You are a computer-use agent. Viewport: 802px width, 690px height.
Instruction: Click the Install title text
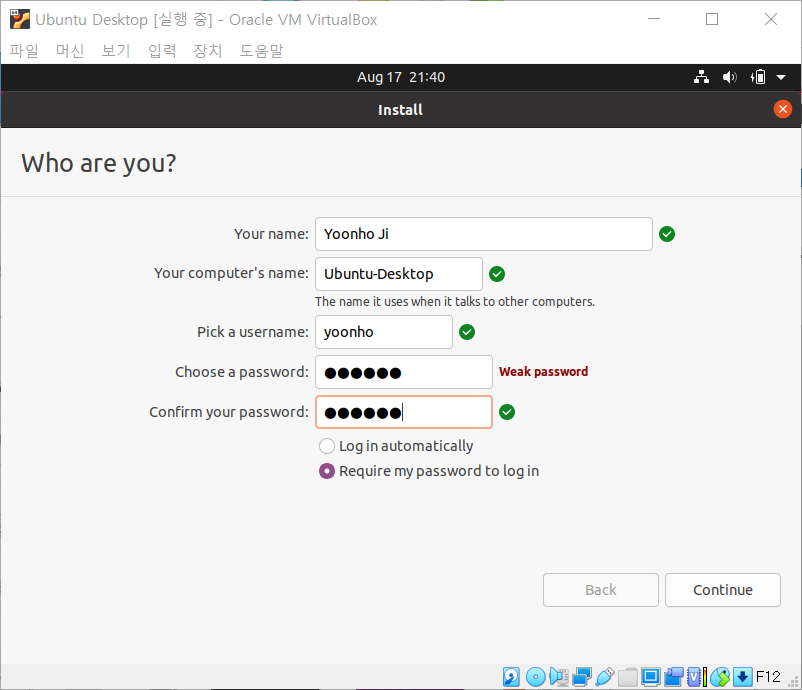point(400,110)
